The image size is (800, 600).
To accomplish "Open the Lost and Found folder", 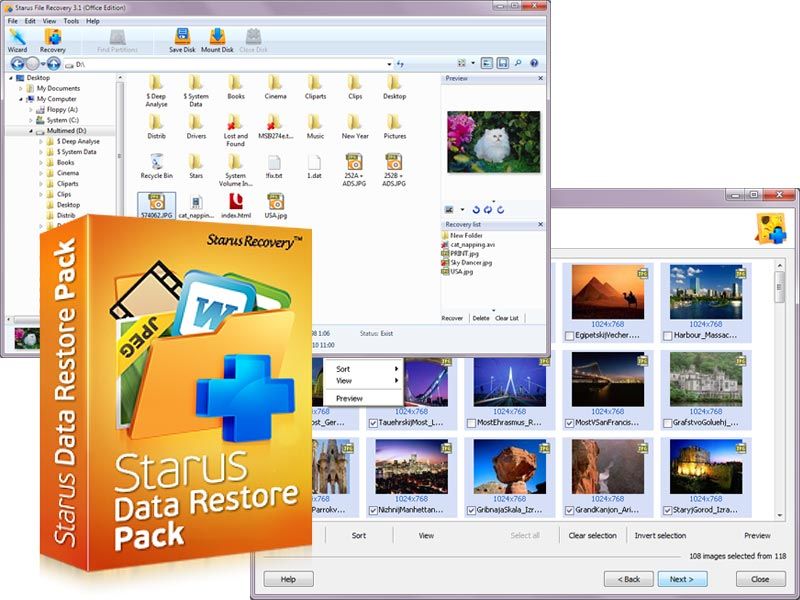I will click(x=235, y=130).
